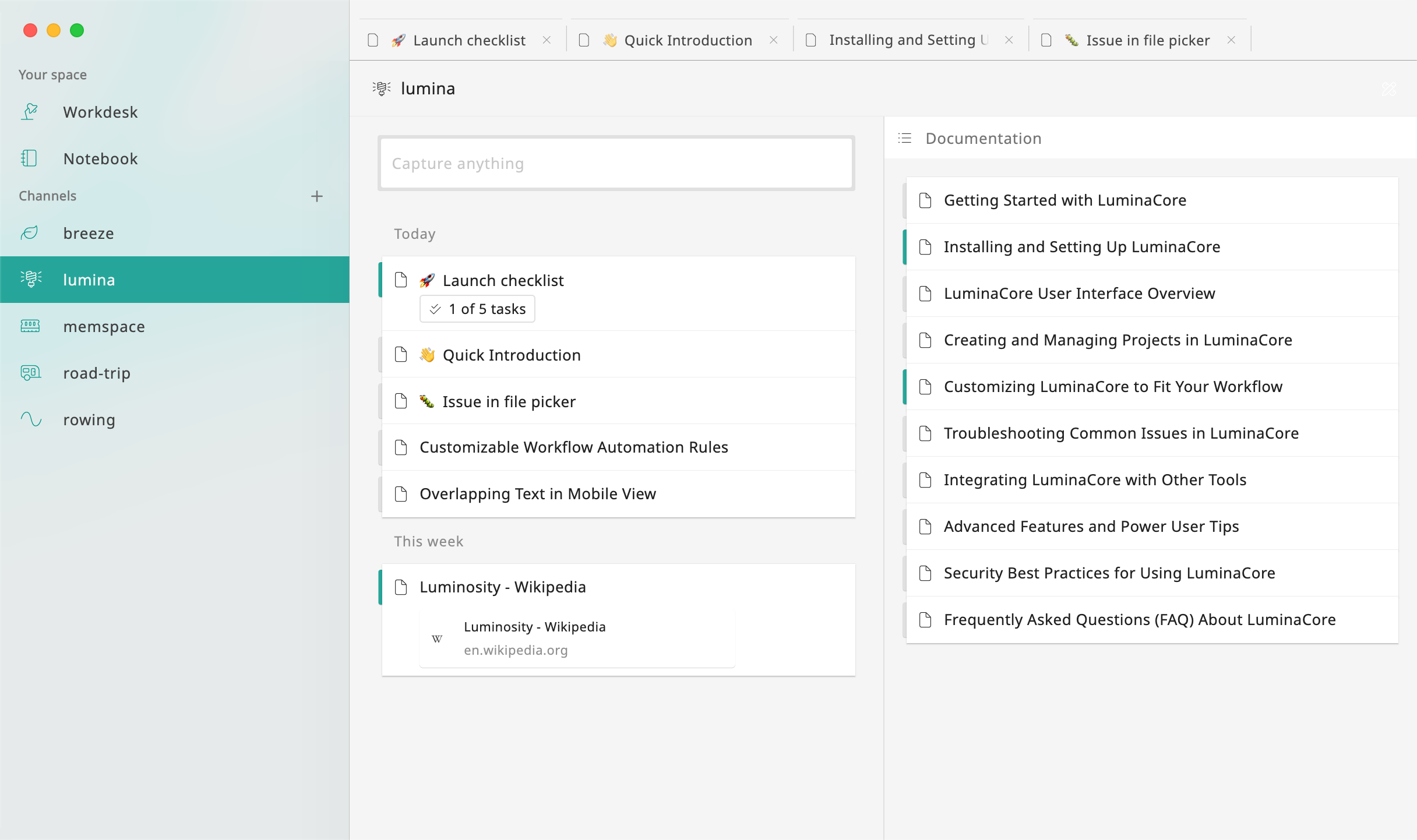Viewport: 1417px width, 840px height.
Task: Open the en.wikipedia.org link preview card
Action: click(x=577, y=638)
